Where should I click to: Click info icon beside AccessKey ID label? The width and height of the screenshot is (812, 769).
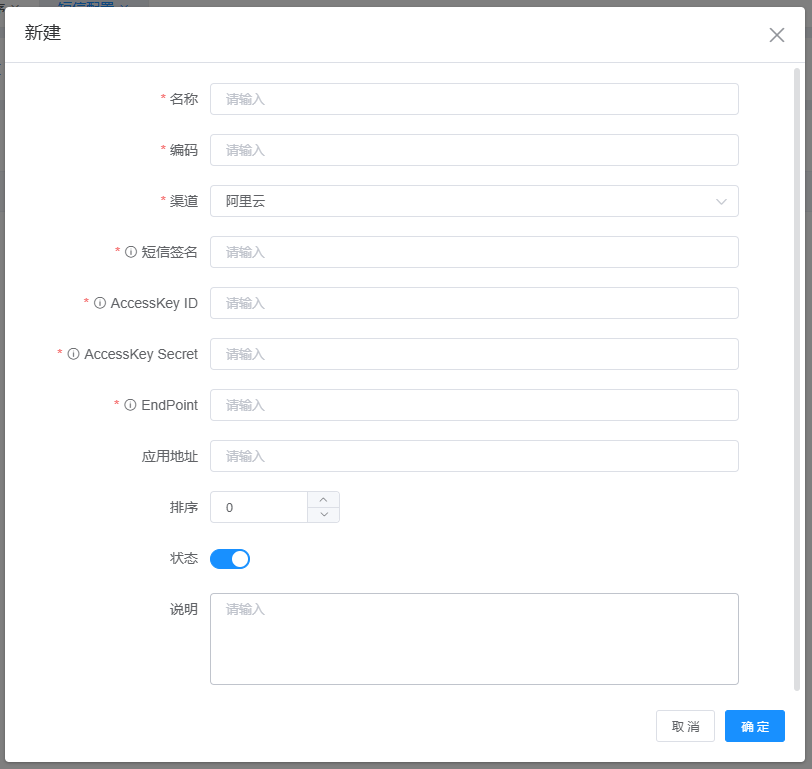pyautogui.click(x=100, y=303)
